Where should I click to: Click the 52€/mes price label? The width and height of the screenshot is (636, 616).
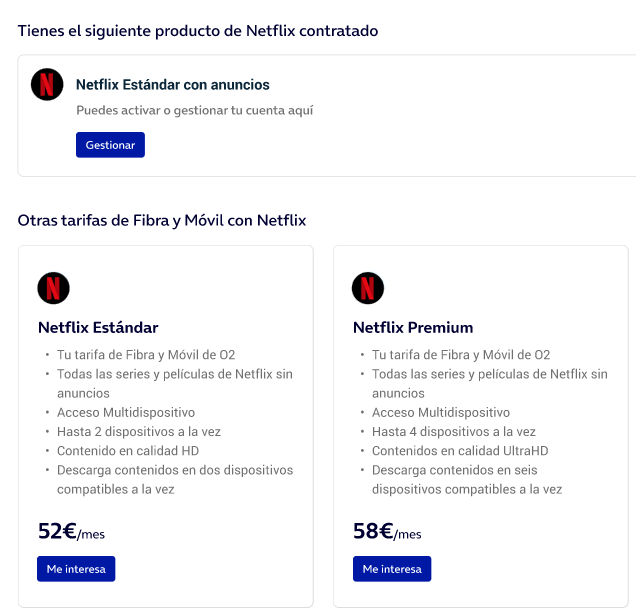coord(71,531)
